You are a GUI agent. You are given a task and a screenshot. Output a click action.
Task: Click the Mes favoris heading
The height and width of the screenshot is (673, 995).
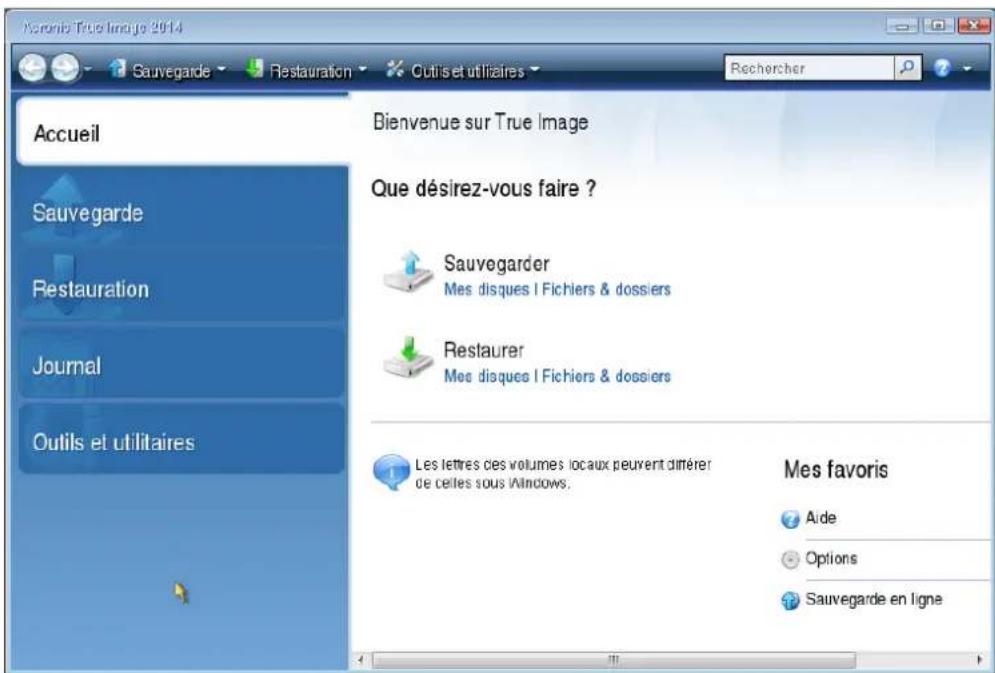[836, 470]
